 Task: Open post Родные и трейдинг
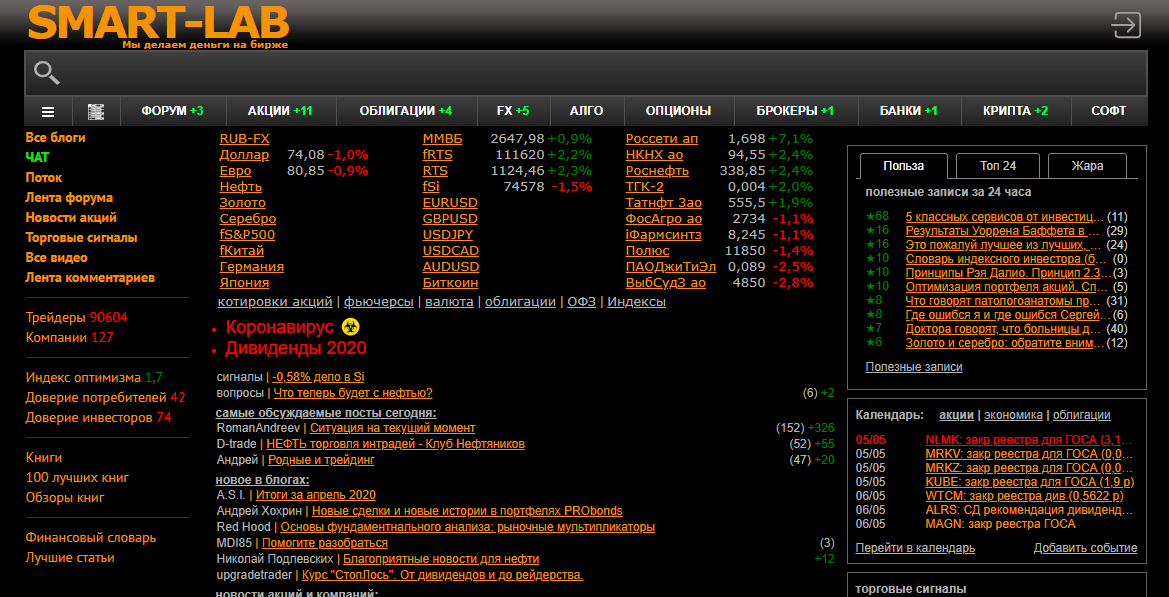pyautogui.click(x=321, y=460)
